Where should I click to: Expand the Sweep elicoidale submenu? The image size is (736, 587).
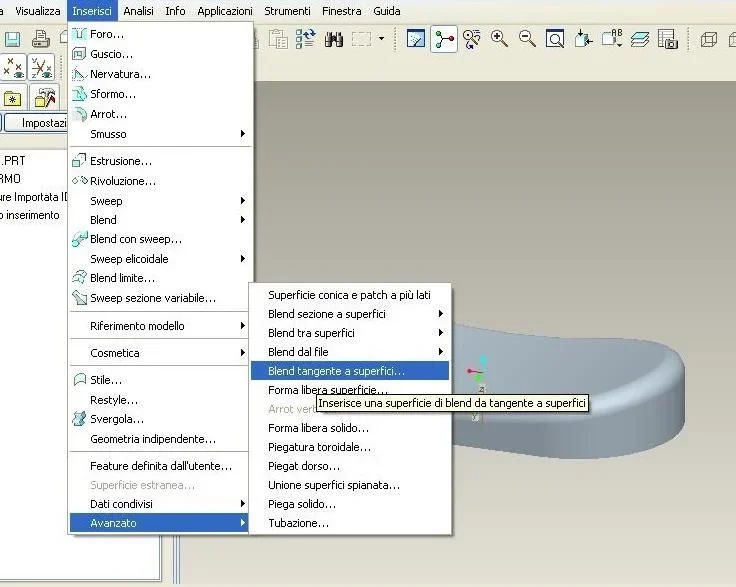tap(160, 259)
